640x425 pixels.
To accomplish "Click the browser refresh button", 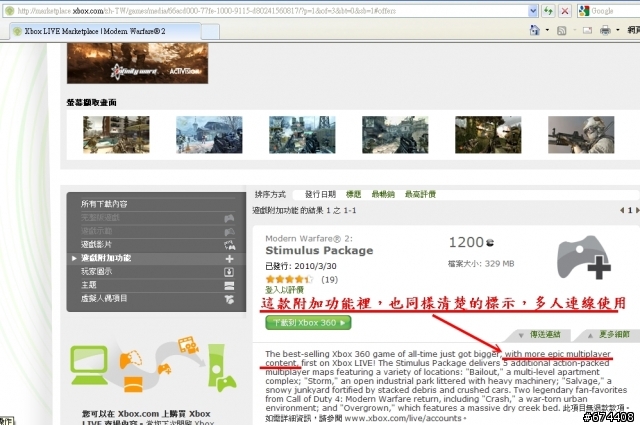I will 548,11.
